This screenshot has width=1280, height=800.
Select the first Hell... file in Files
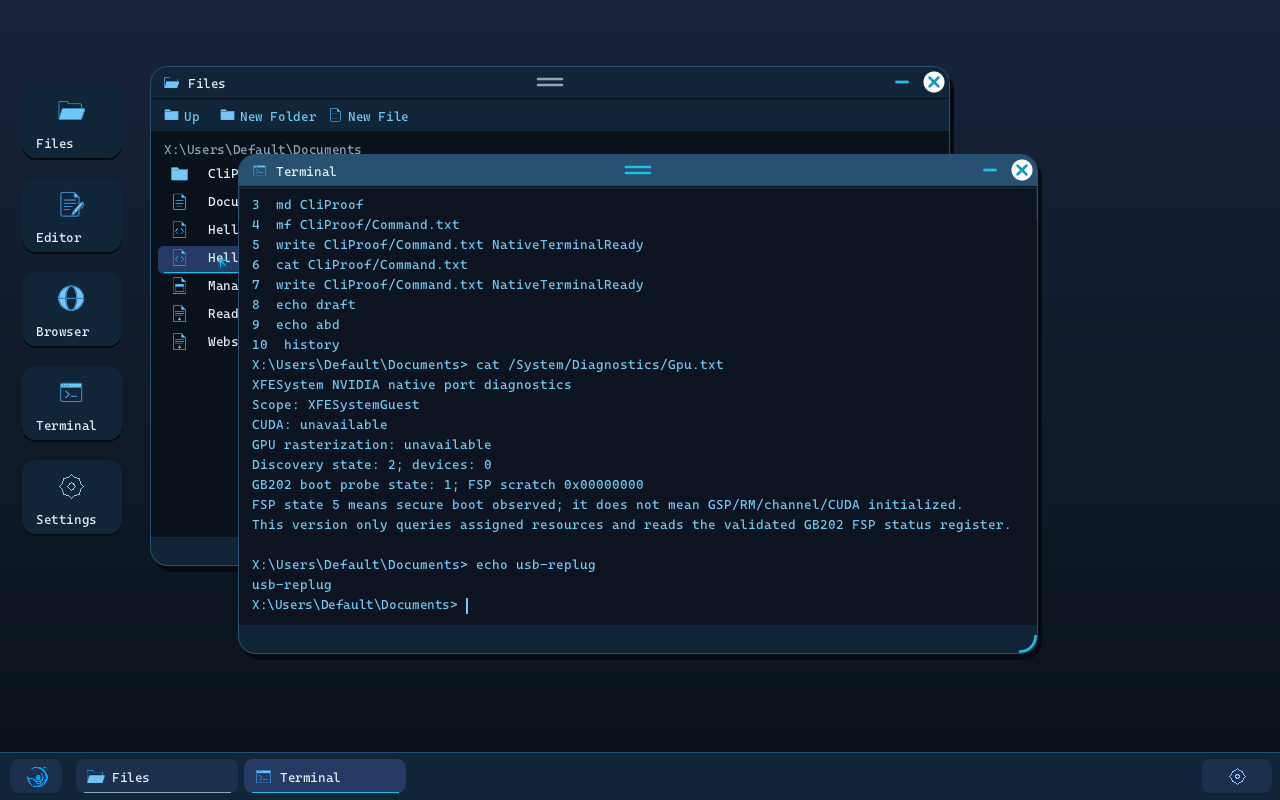(x=198, y=229)
